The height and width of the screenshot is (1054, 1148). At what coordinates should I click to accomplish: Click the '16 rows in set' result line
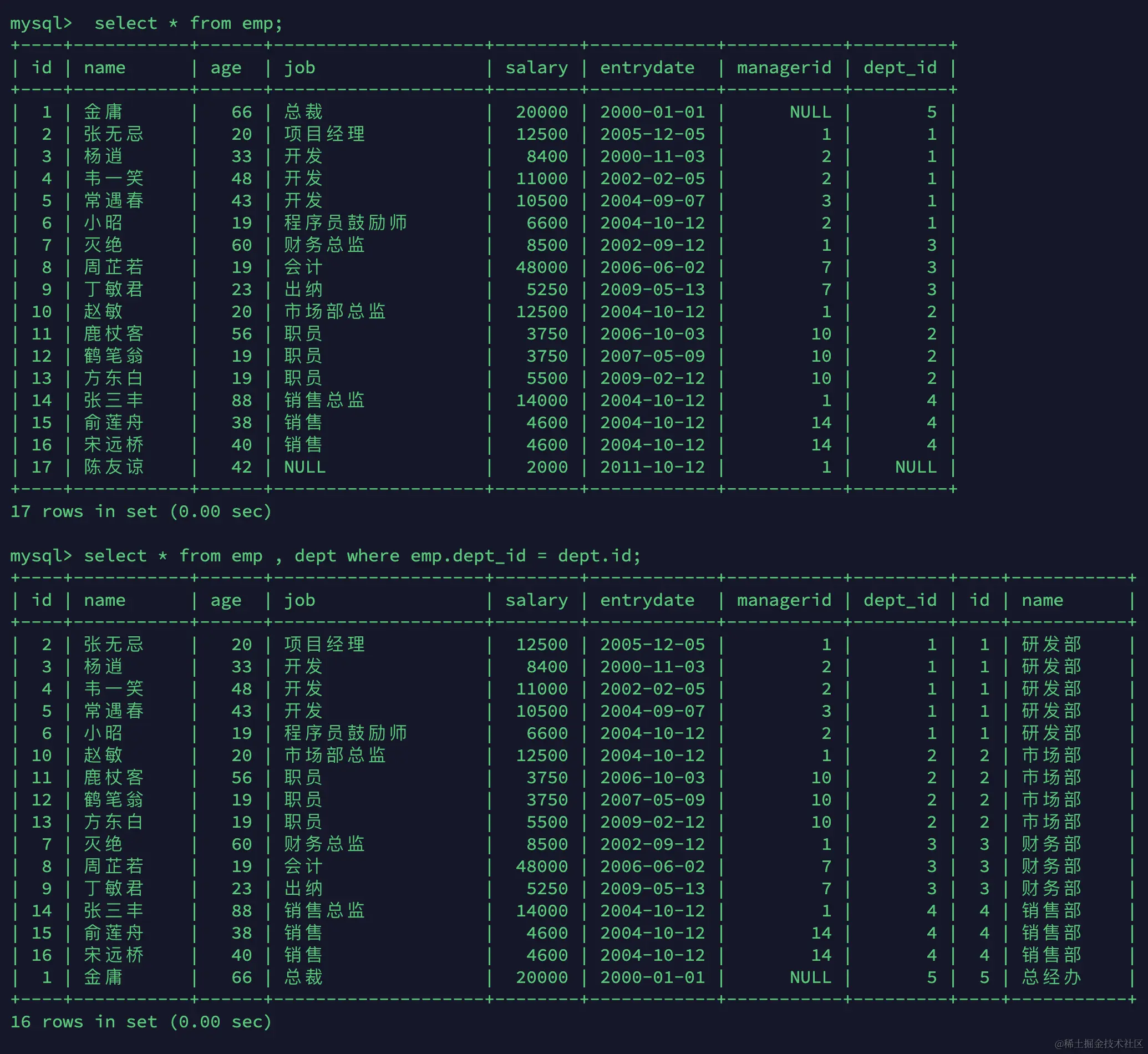coord(141,1021)
